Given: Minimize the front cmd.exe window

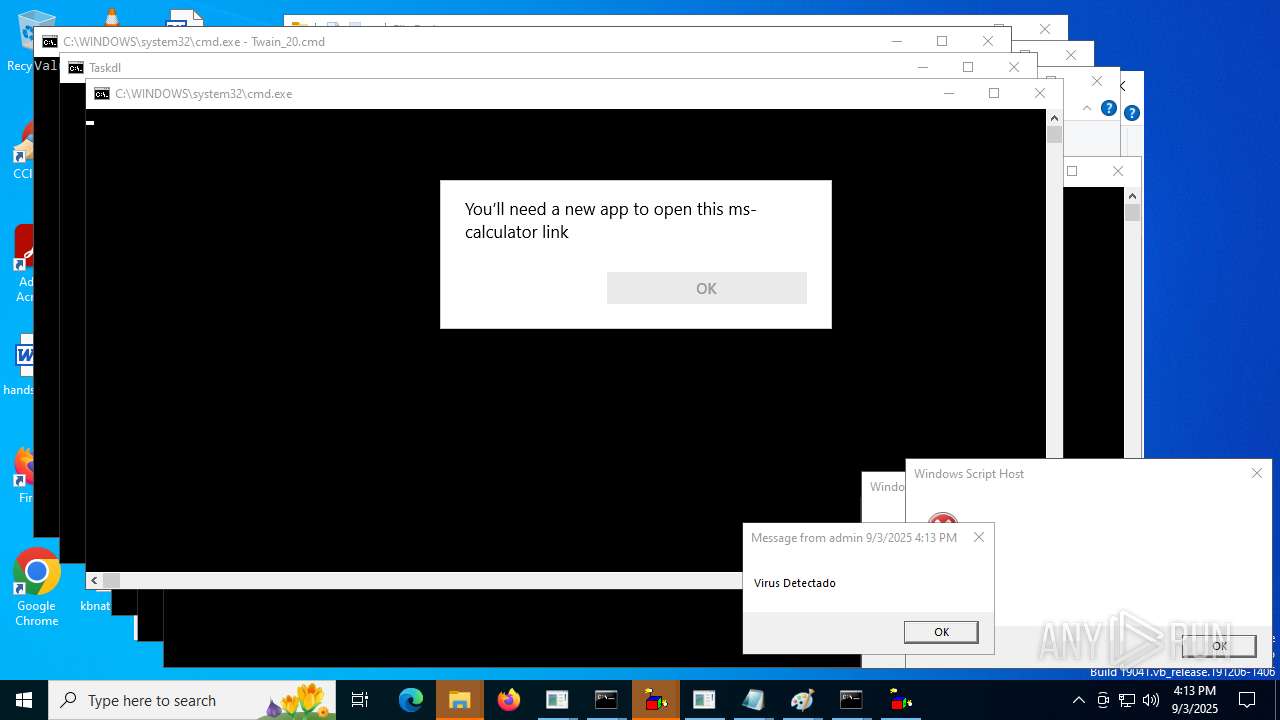Looking at the screenshot, I should point(948,93).
